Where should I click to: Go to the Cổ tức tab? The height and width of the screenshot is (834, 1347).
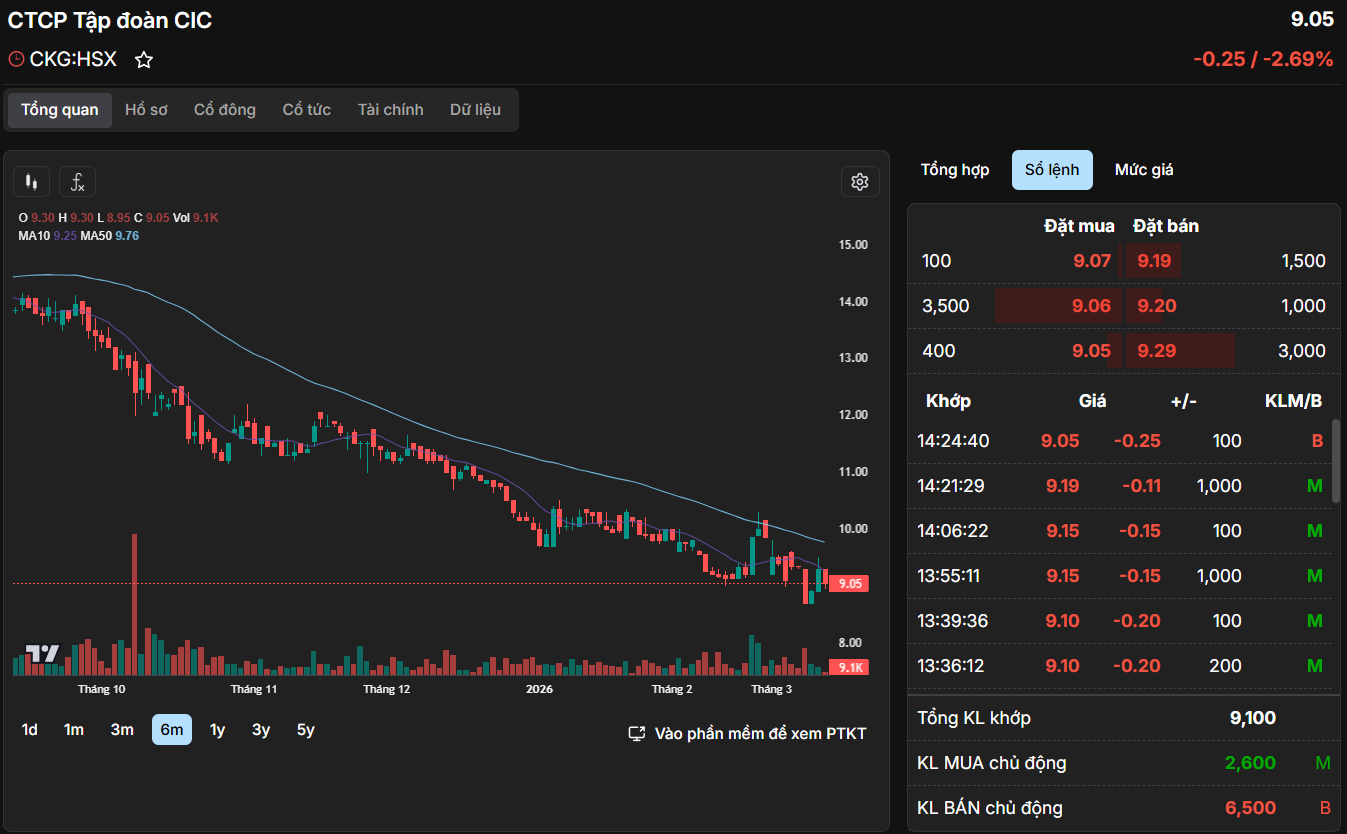click(306, 110)
